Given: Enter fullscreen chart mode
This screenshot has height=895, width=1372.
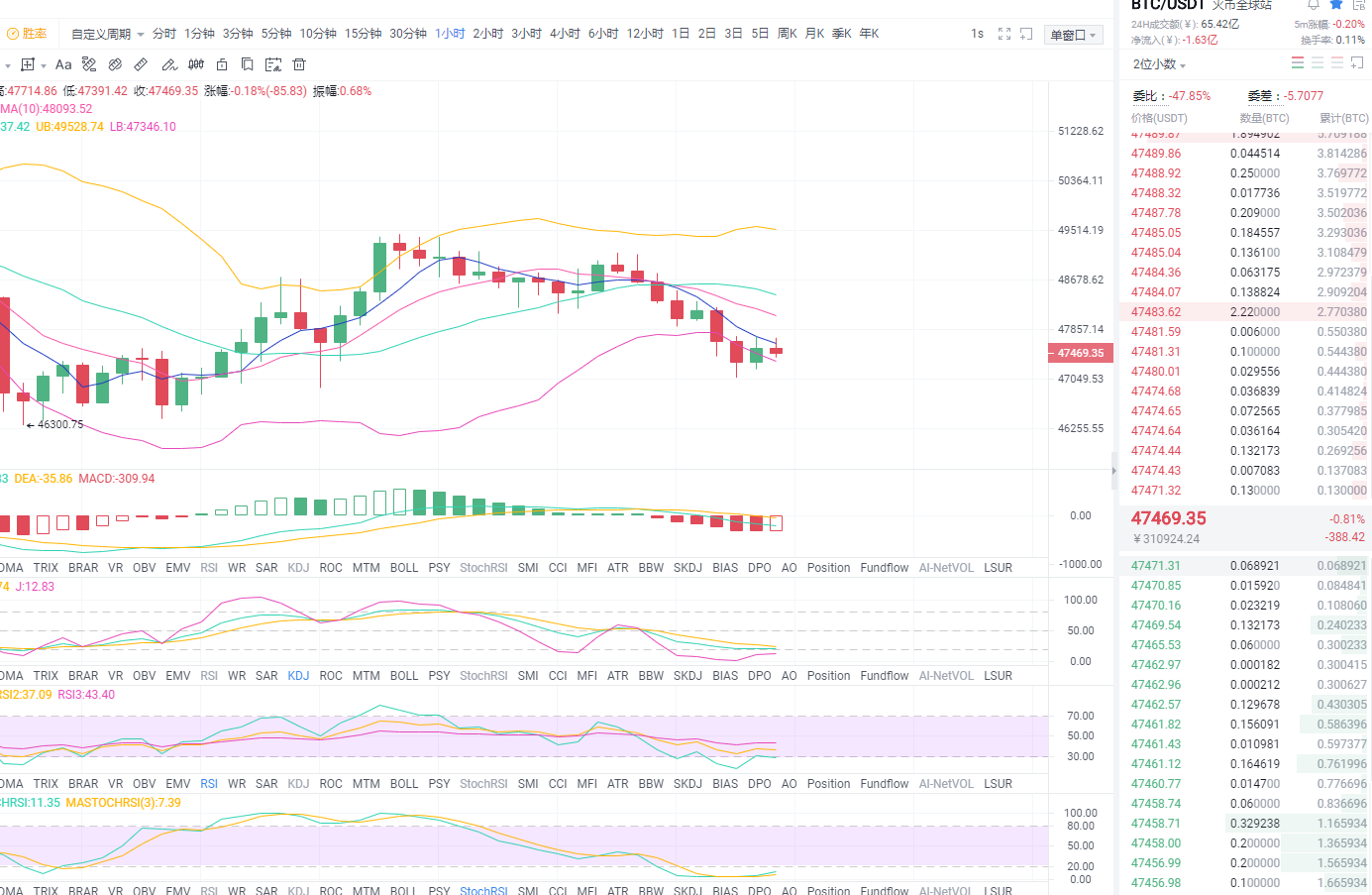Looking at the screenshot, I should pyautogui.click(x=1004, y=34).
